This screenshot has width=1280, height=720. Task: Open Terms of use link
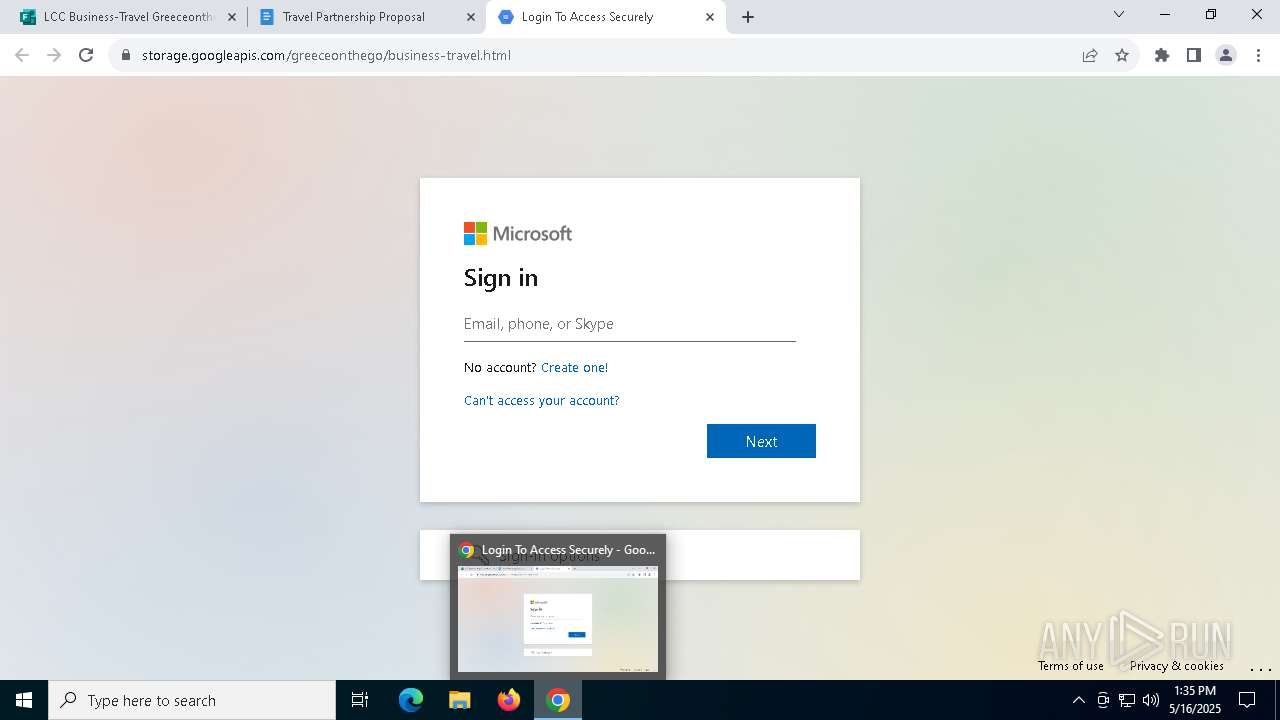point(1071,666)
